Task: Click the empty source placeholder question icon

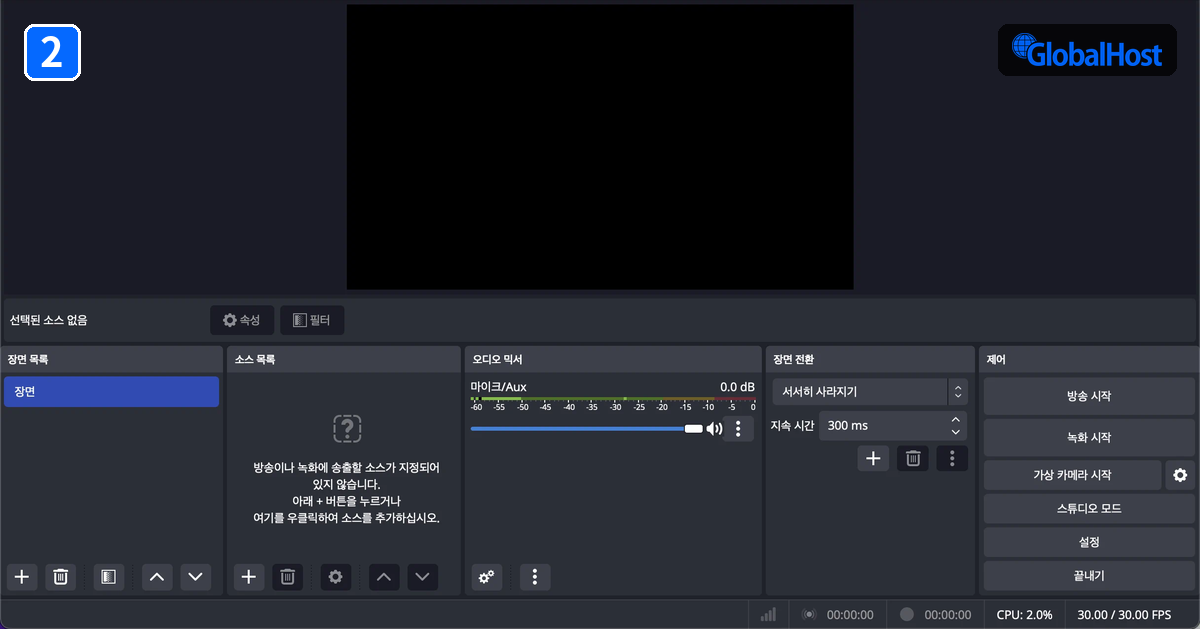Action: 347,429
